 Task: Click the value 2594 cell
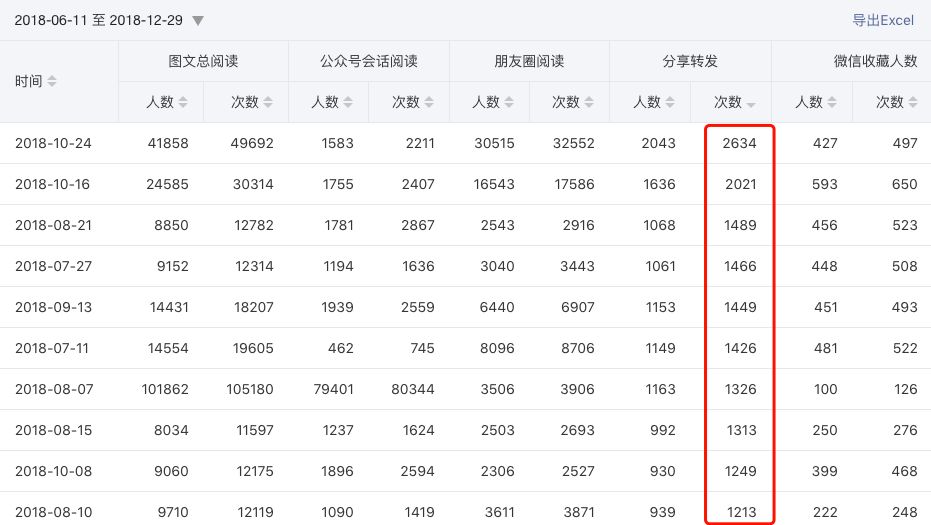417,471
